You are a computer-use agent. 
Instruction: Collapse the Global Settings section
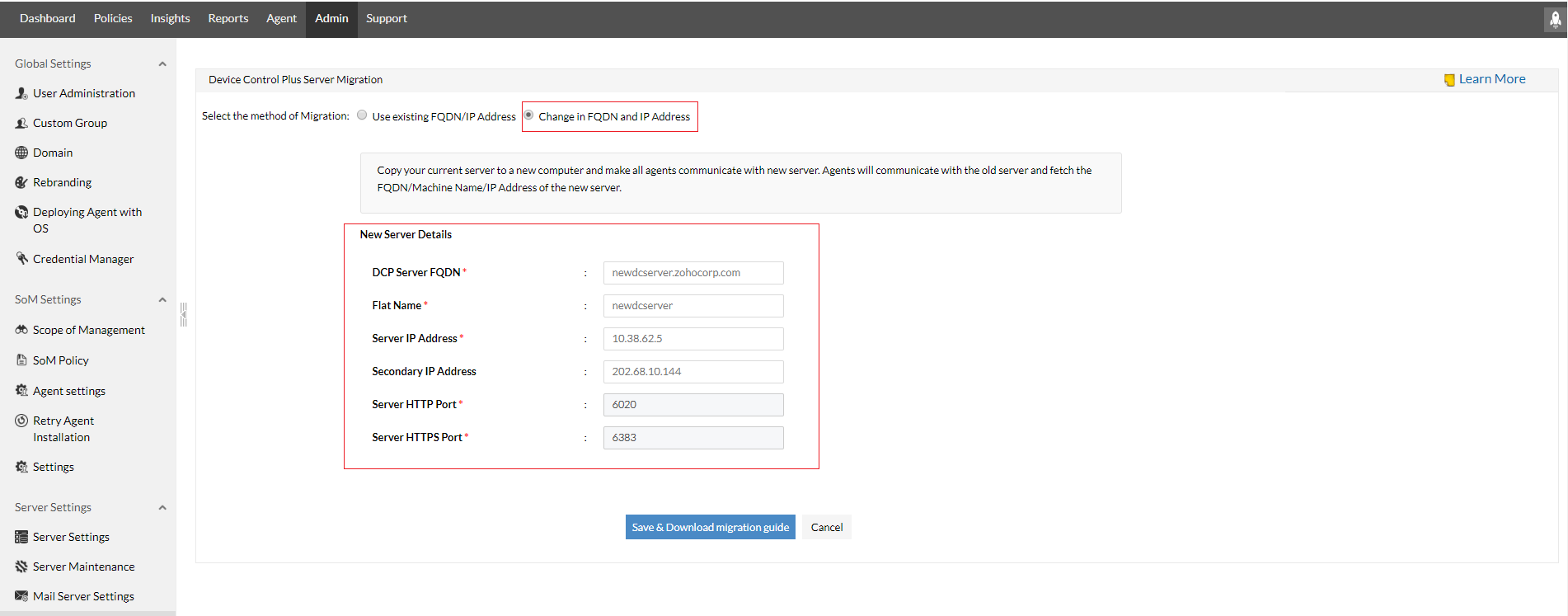pos(162,64)
